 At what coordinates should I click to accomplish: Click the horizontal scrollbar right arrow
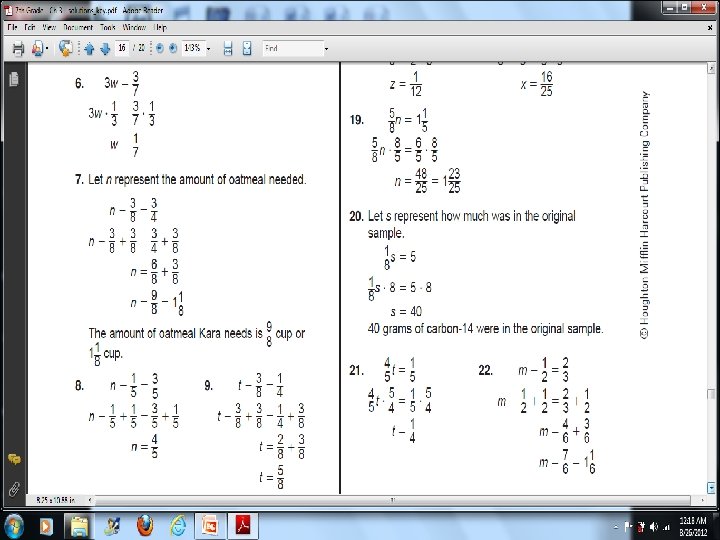[702, 500]
